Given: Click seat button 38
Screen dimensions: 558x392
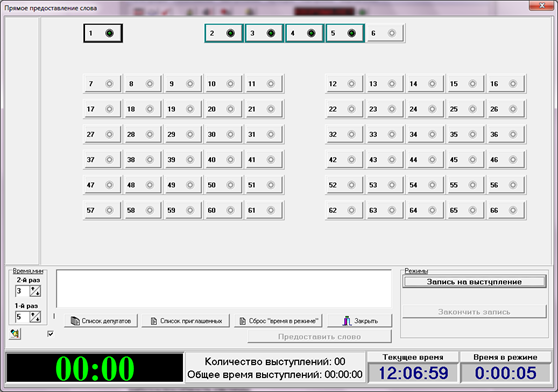Looking at the screenshot, I should point(143,159).
